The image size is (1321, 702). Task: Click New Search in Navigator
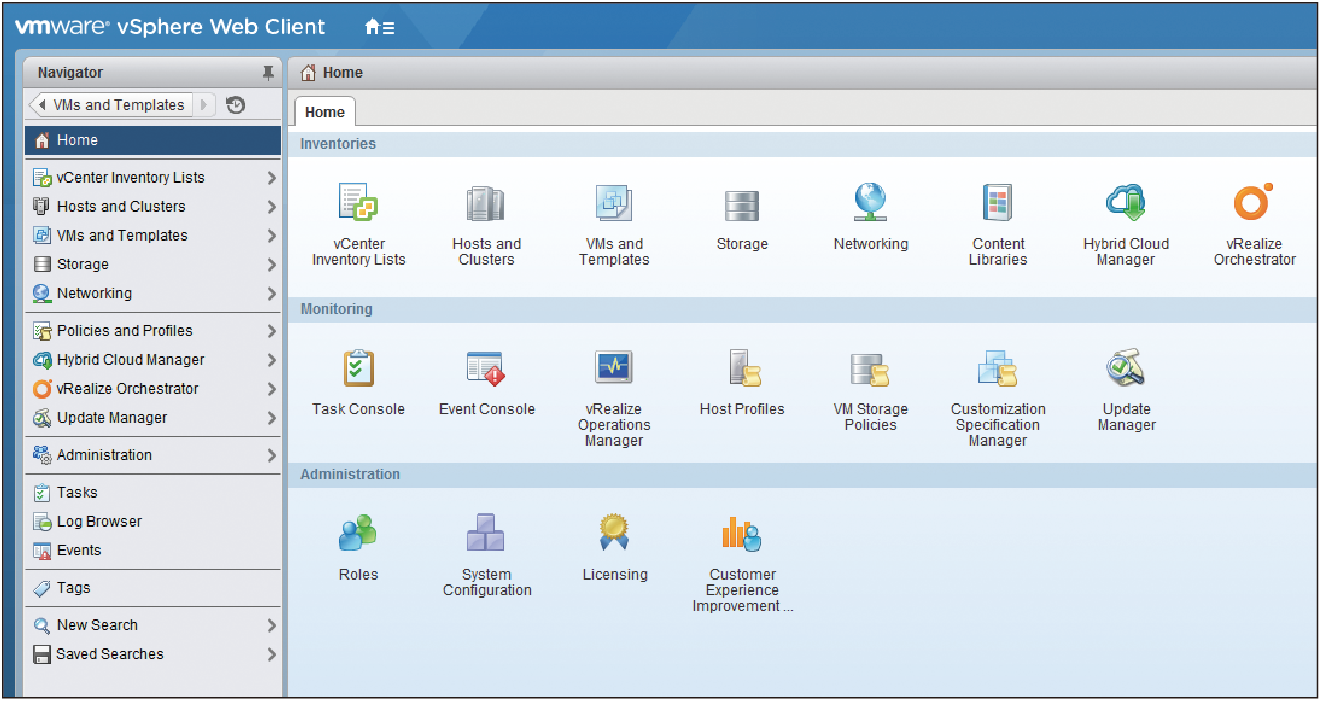click(x=152, y=625)
